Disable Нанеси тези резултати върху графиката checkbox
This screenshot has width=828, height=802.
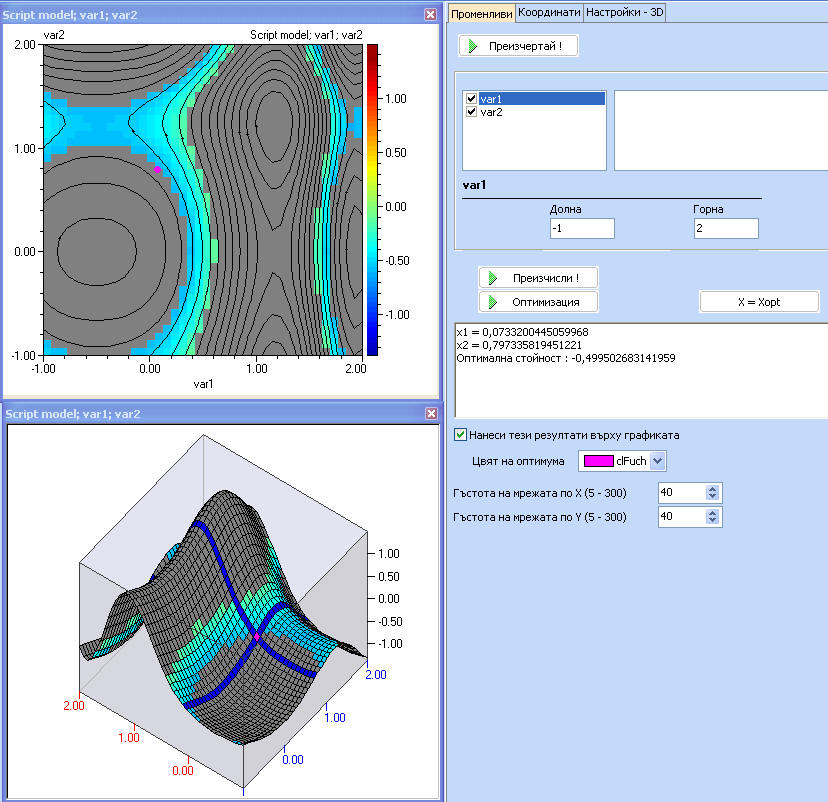[x=460, y=435]
